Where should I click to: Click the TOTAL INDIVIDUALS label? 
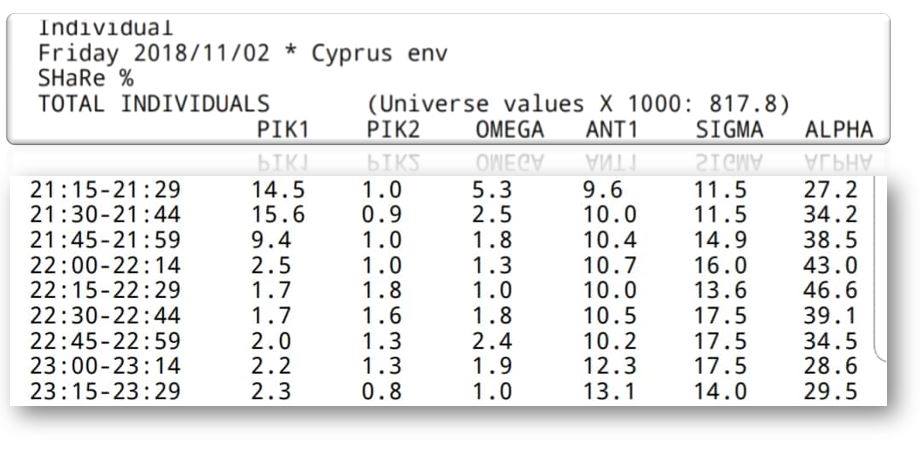click(x=154, y=104)
